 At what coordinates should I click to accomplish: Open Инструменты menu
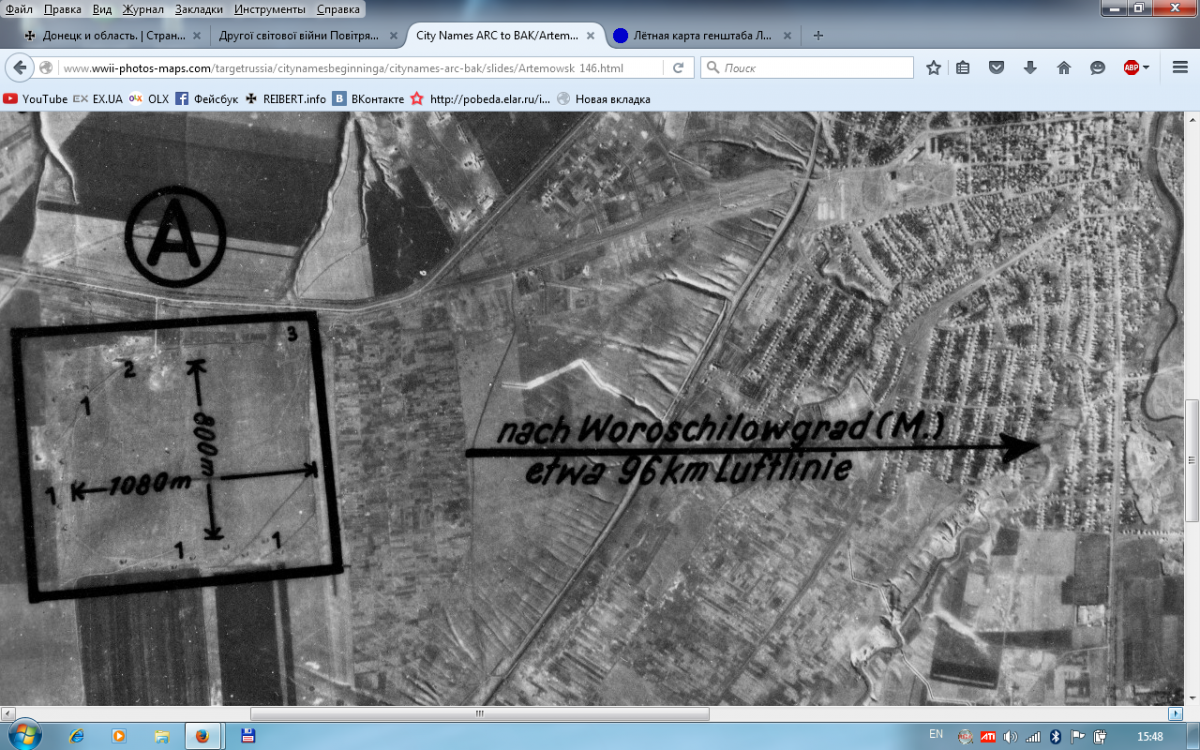coord(270,9)
